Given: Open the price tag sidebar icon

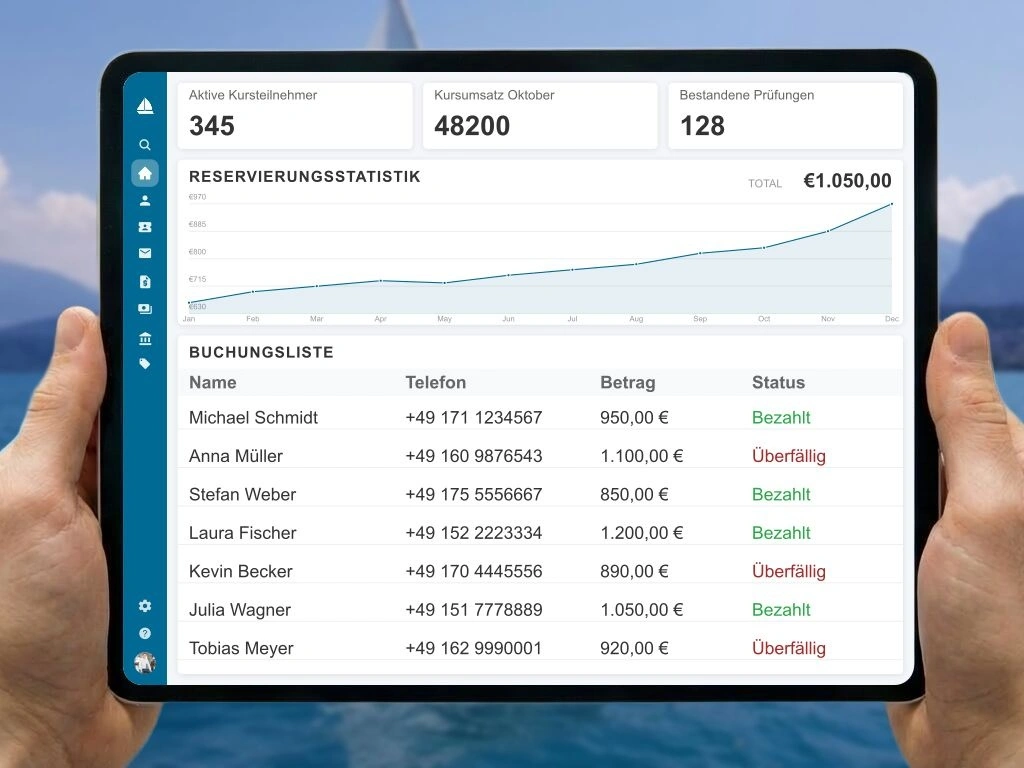Looking at the screenshot, I should click(x=145, y=364).
